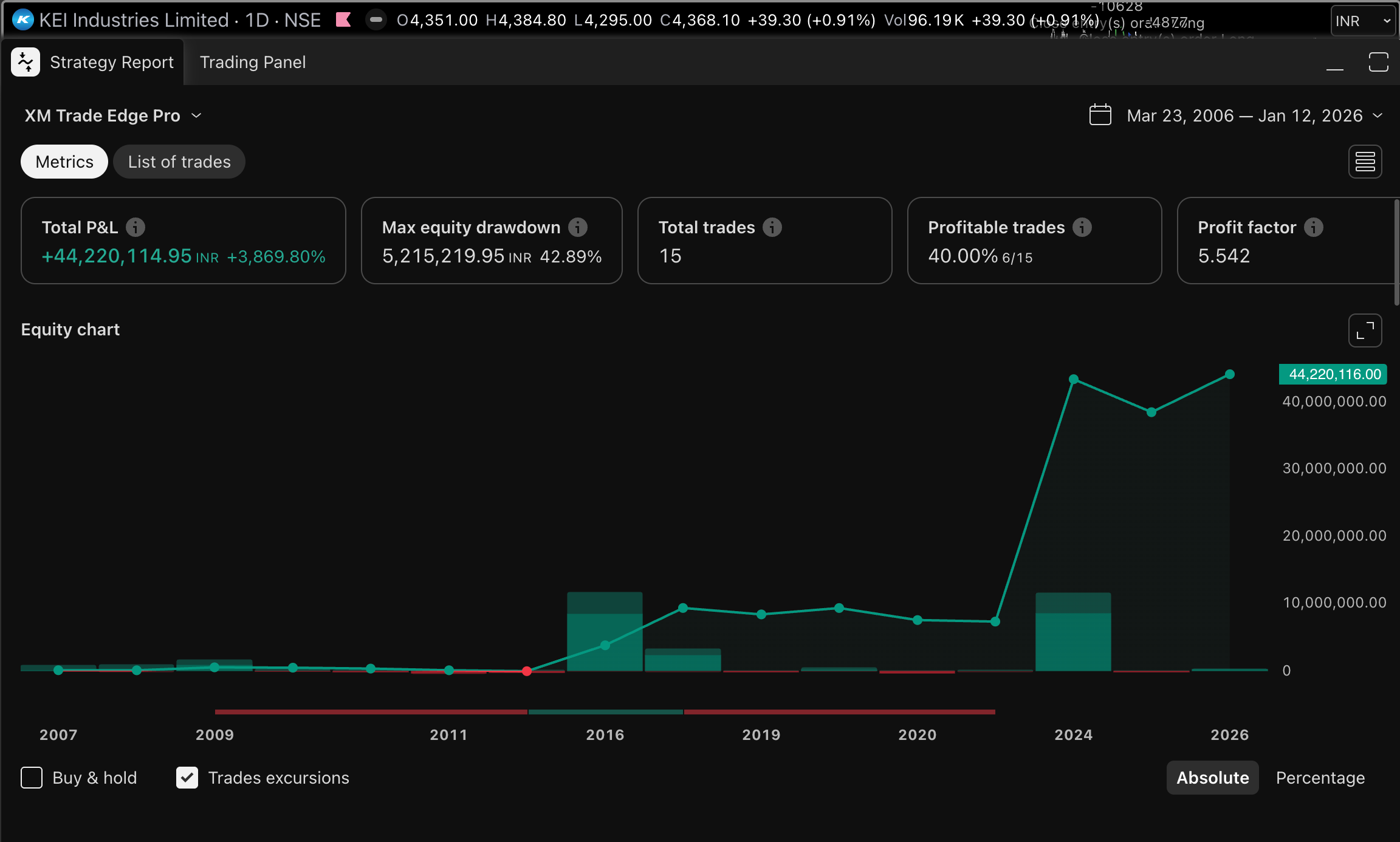The image size is (1400, 842).
Task: Open the date range calendar icon
Action: (1100, 115)
